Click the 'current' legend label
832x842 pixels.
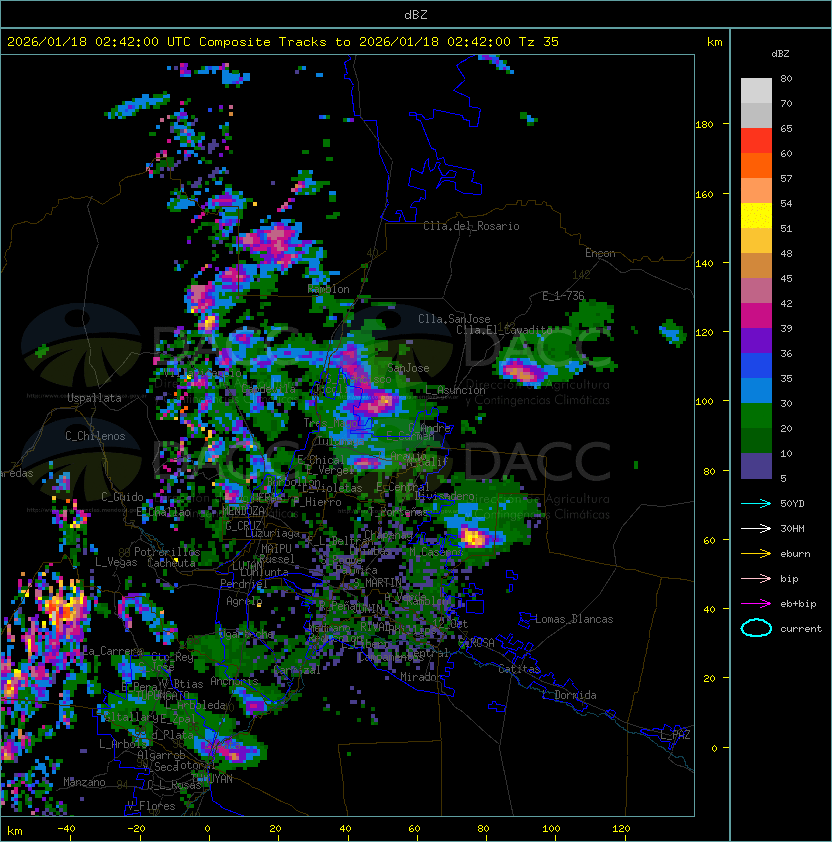click(801, 629)
